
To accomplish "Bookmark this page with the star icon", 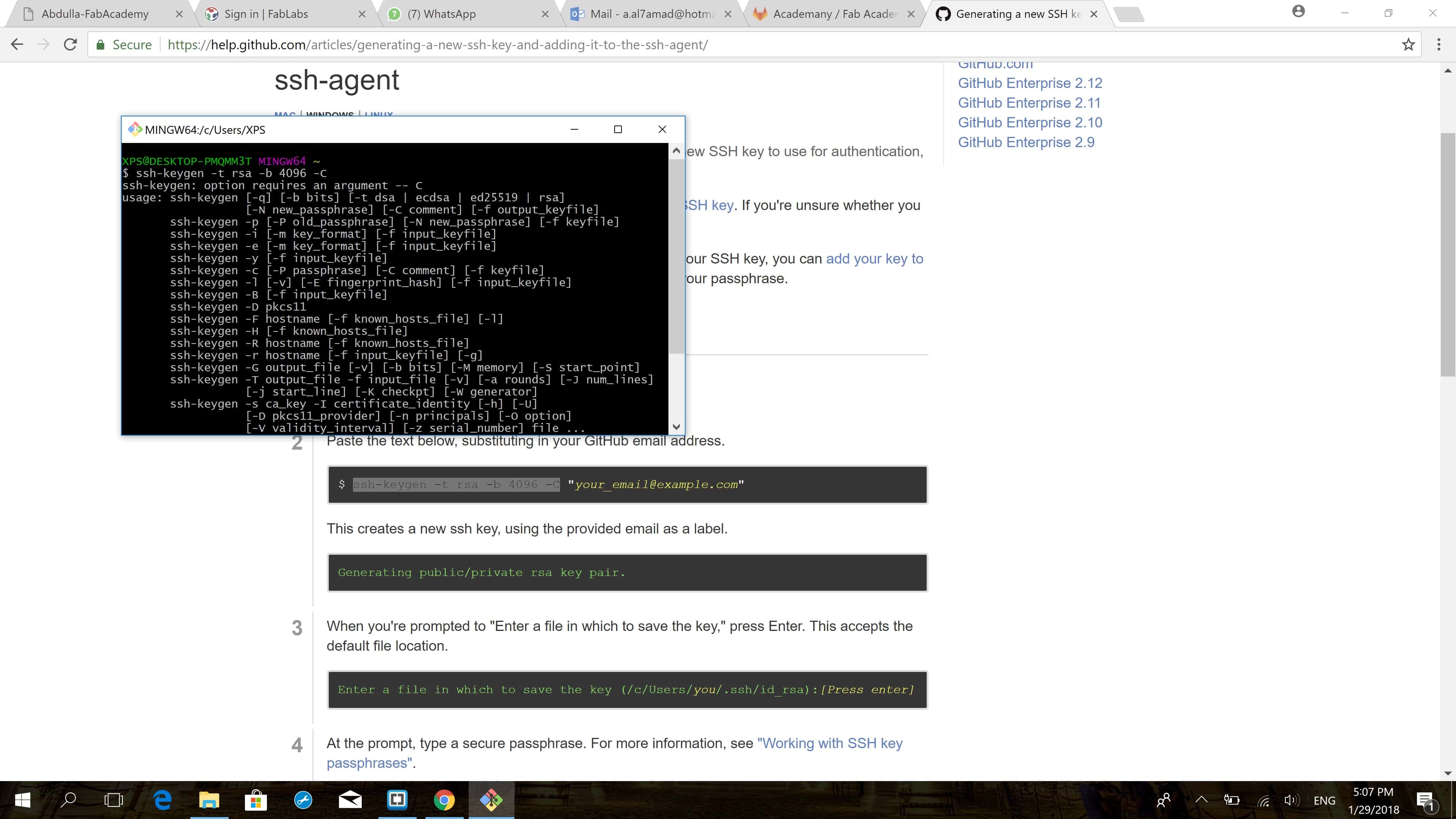I will [x=1408, y=45].
